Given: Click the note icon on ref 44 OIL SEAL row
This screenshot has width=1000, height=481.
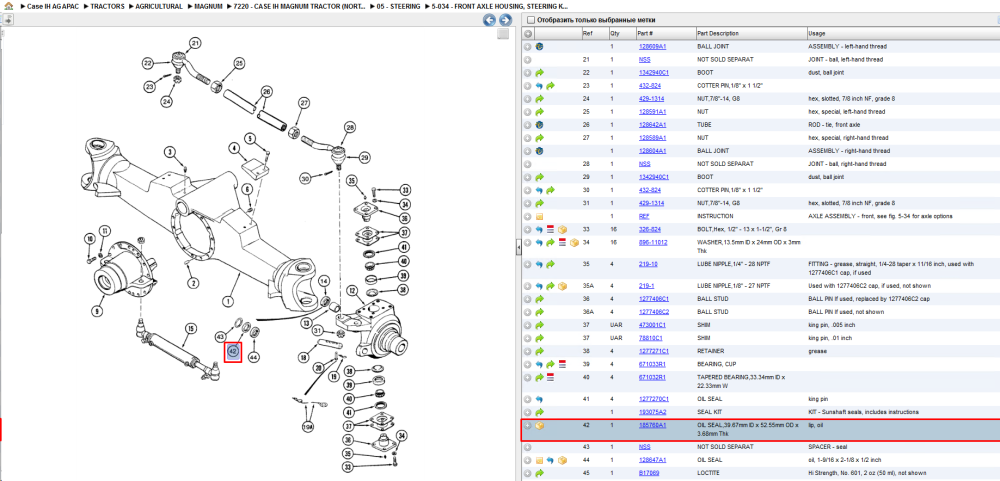Looking at the screenshot, I should click(539, 460).
